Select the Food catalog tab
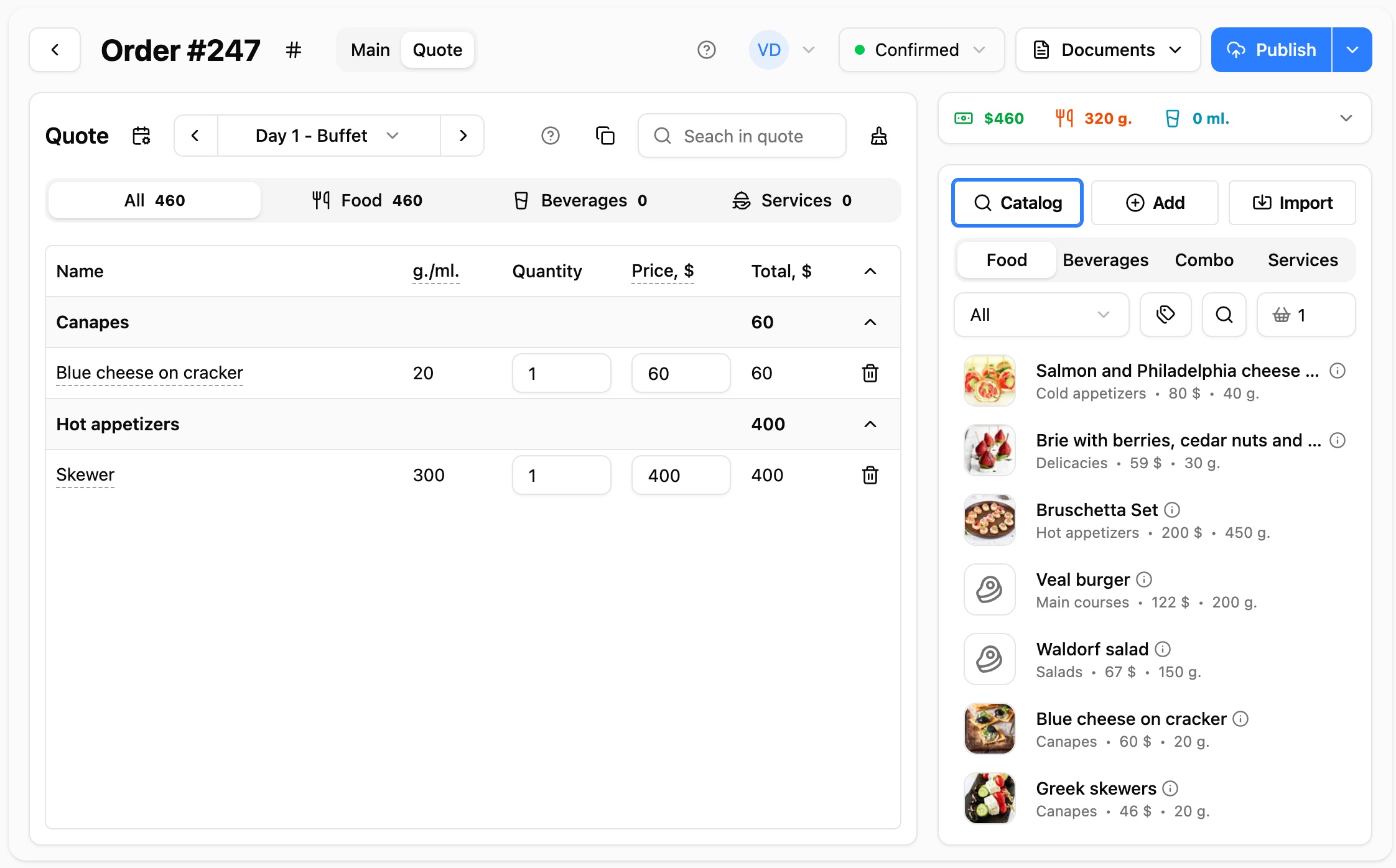Image resolution: width=1396 pixels, height=868 pixels. 1007,260
